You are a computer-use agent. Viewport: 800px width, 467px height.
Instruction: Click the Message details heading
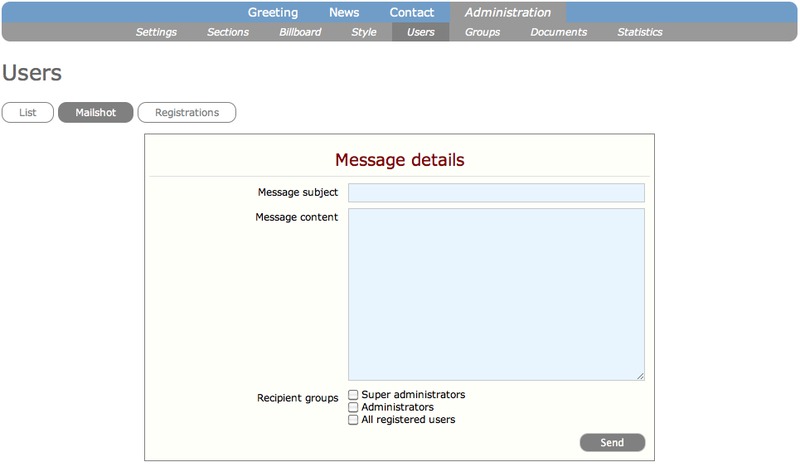point(399,160)
